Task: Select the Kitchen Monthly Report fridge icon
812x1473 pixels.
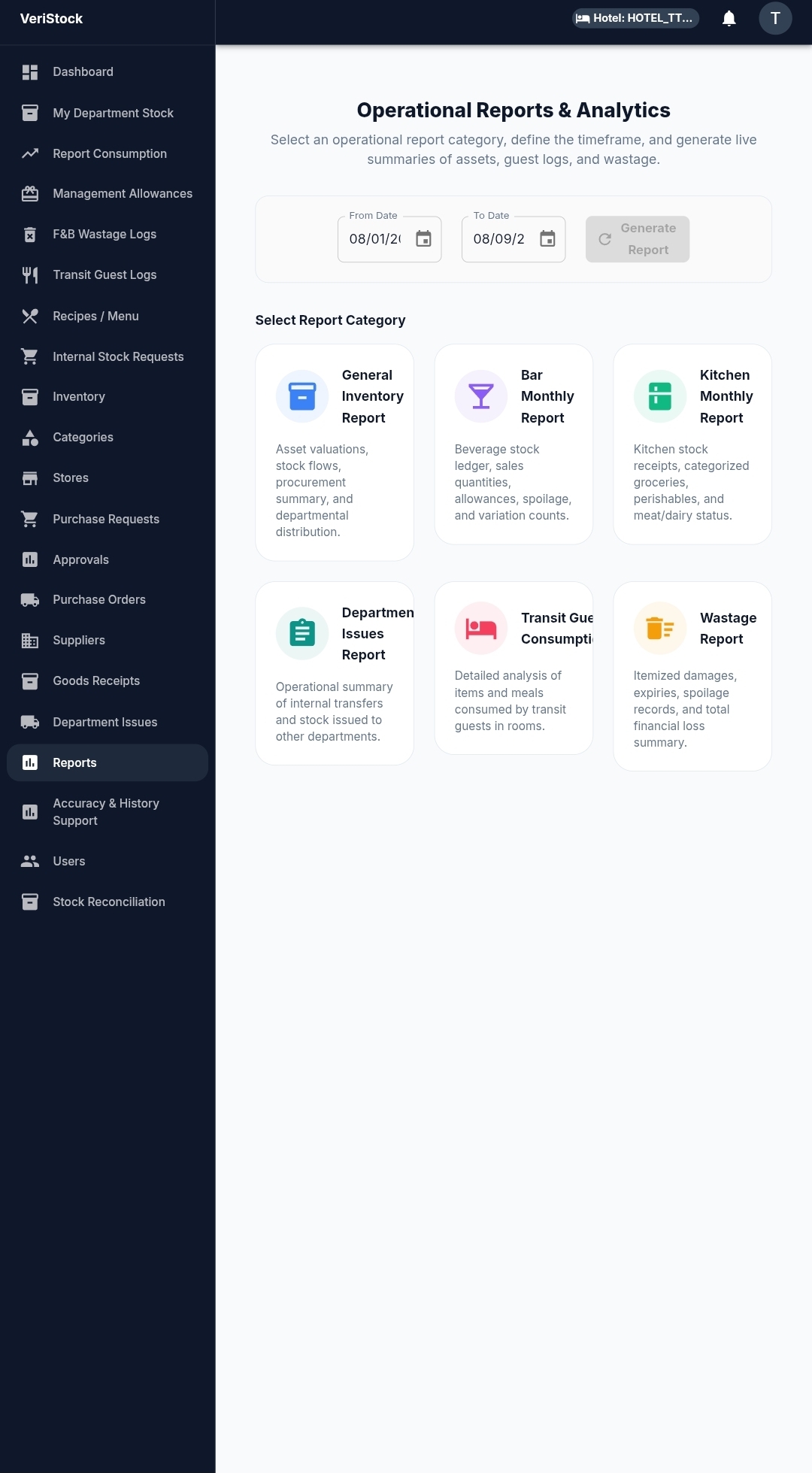Action: click(660, 396)
